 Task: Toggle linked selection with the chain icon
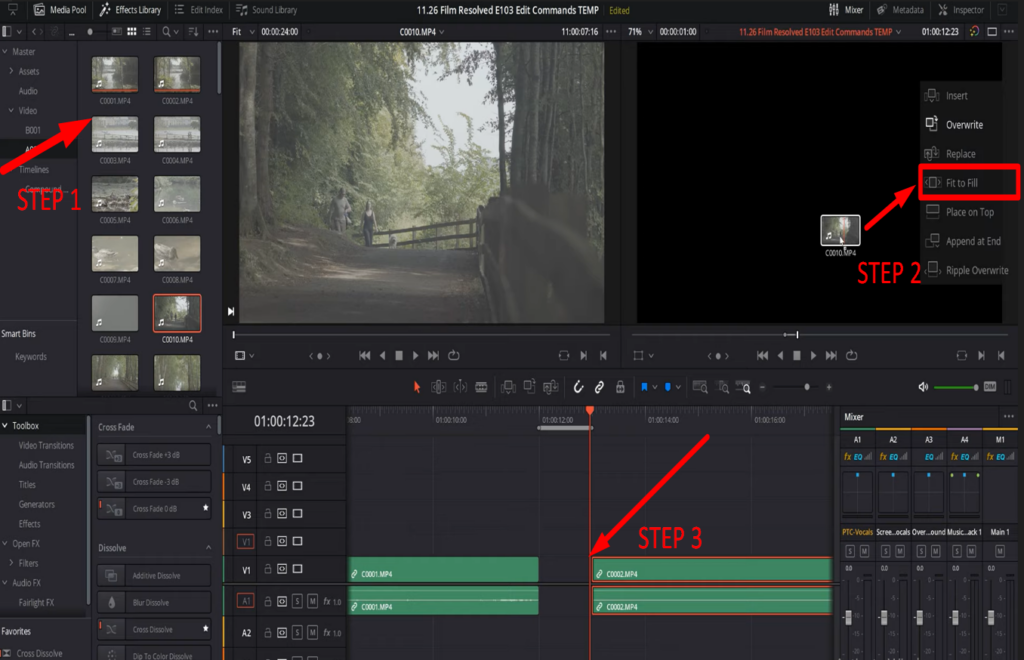pos(599,386)
